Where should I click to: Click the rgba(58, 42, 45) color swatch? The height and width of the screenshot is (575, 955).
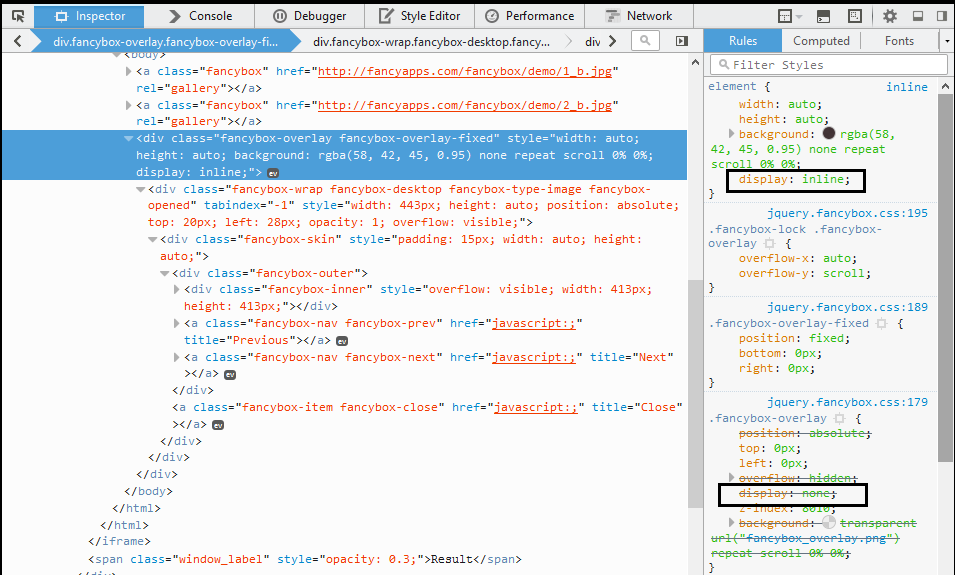pos(829,133)
